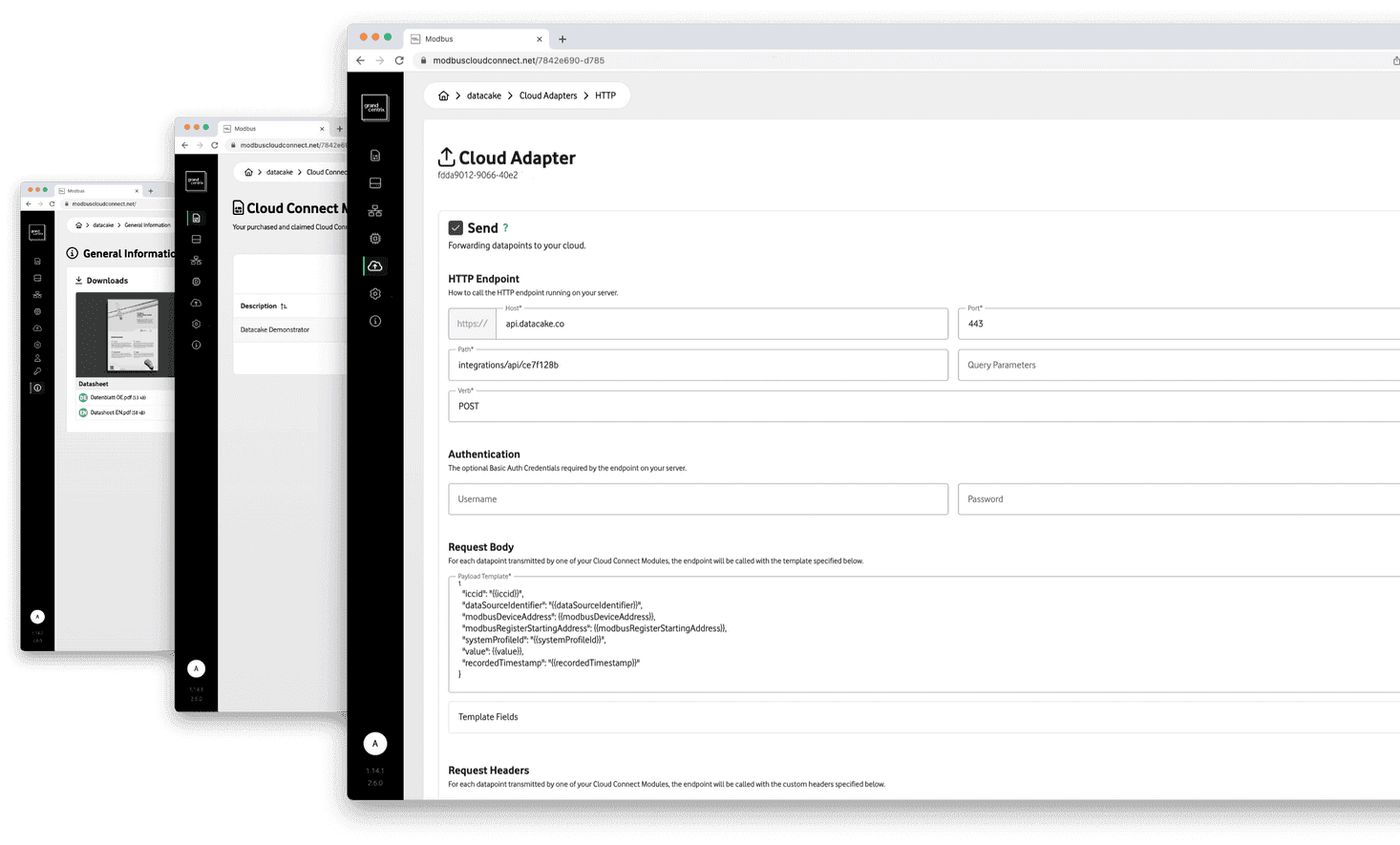Click the network icon in middle window sidebar
1400x845 pixels.
196,261
